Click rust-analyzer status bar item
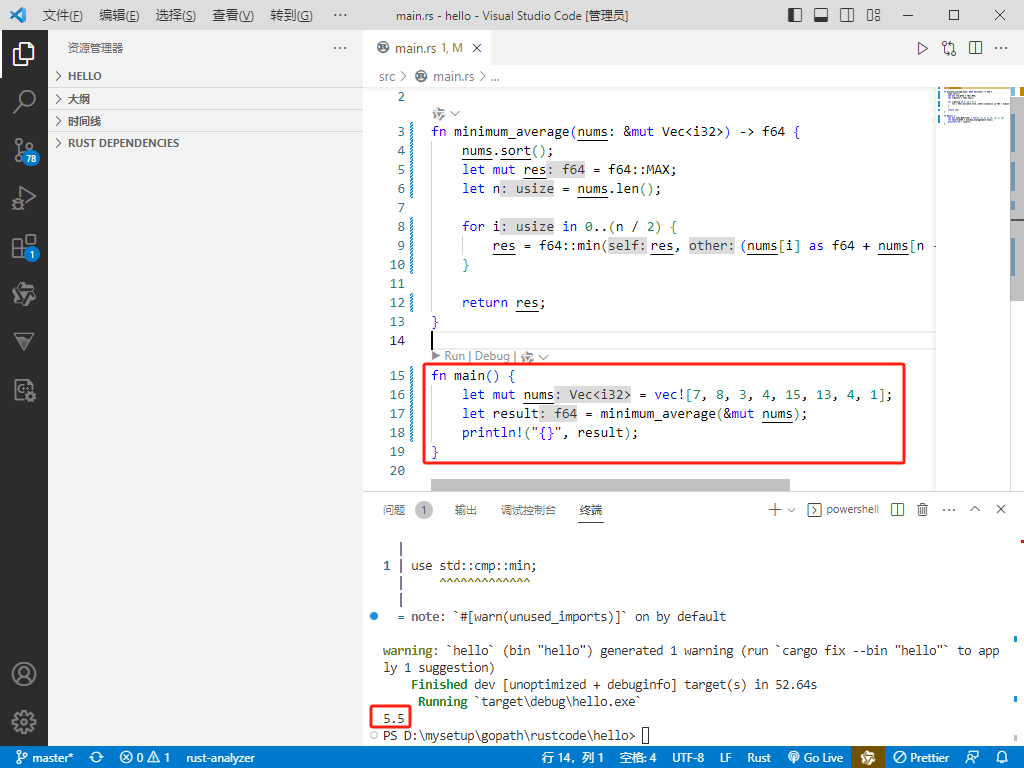The image size is (1024, 768). [220, 758]
